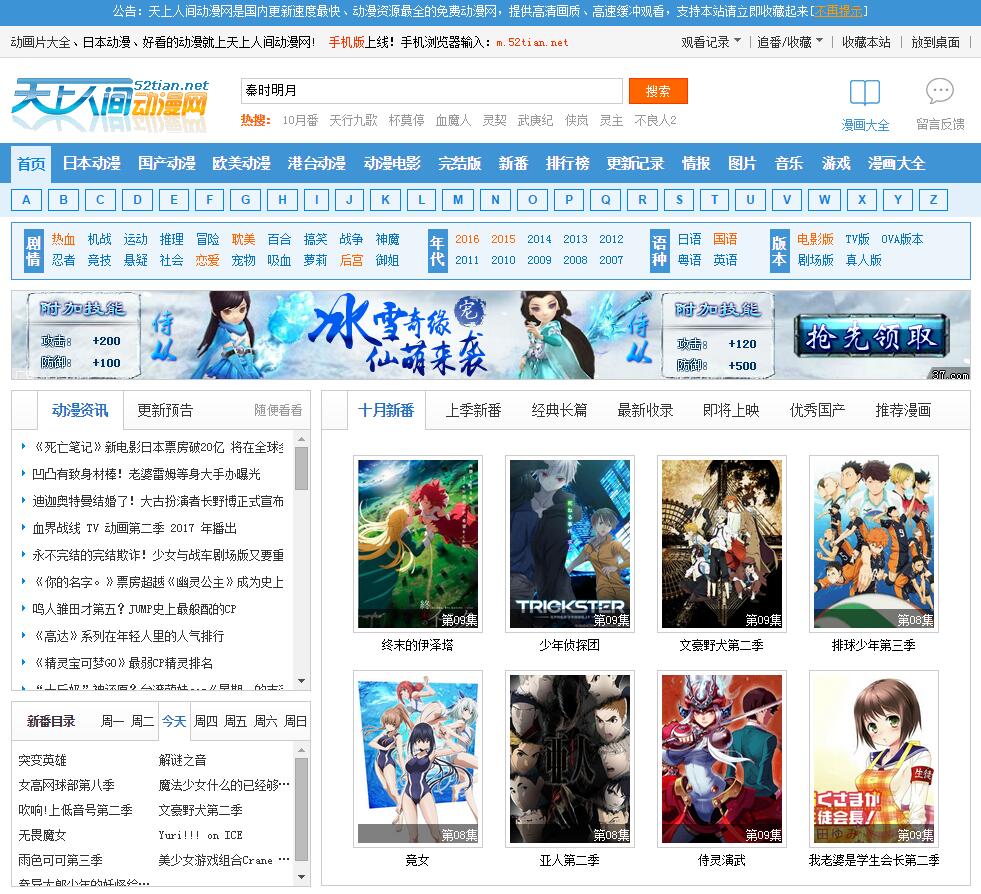Open the 日本动漫 nav item
This screenshot has width=981, height=894.
click(91, 163)
